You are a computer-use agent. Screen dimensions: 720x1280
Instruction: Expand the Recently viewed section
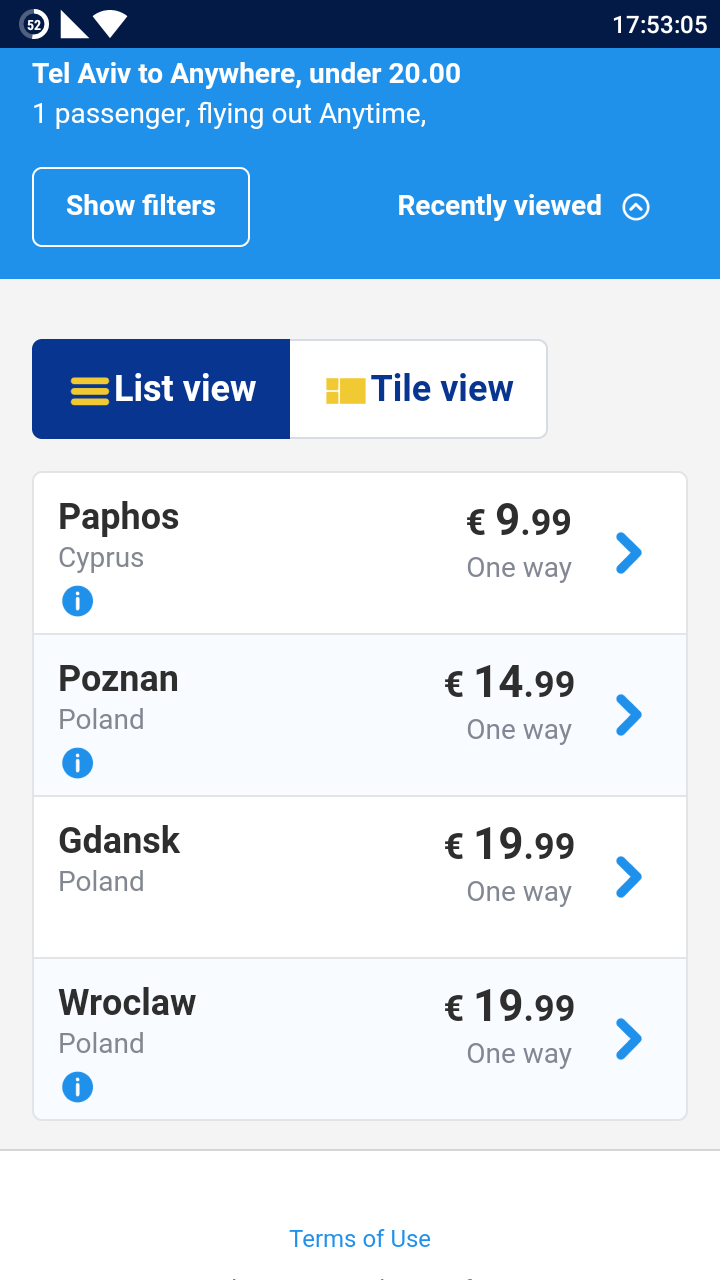[x=500, y=206]
